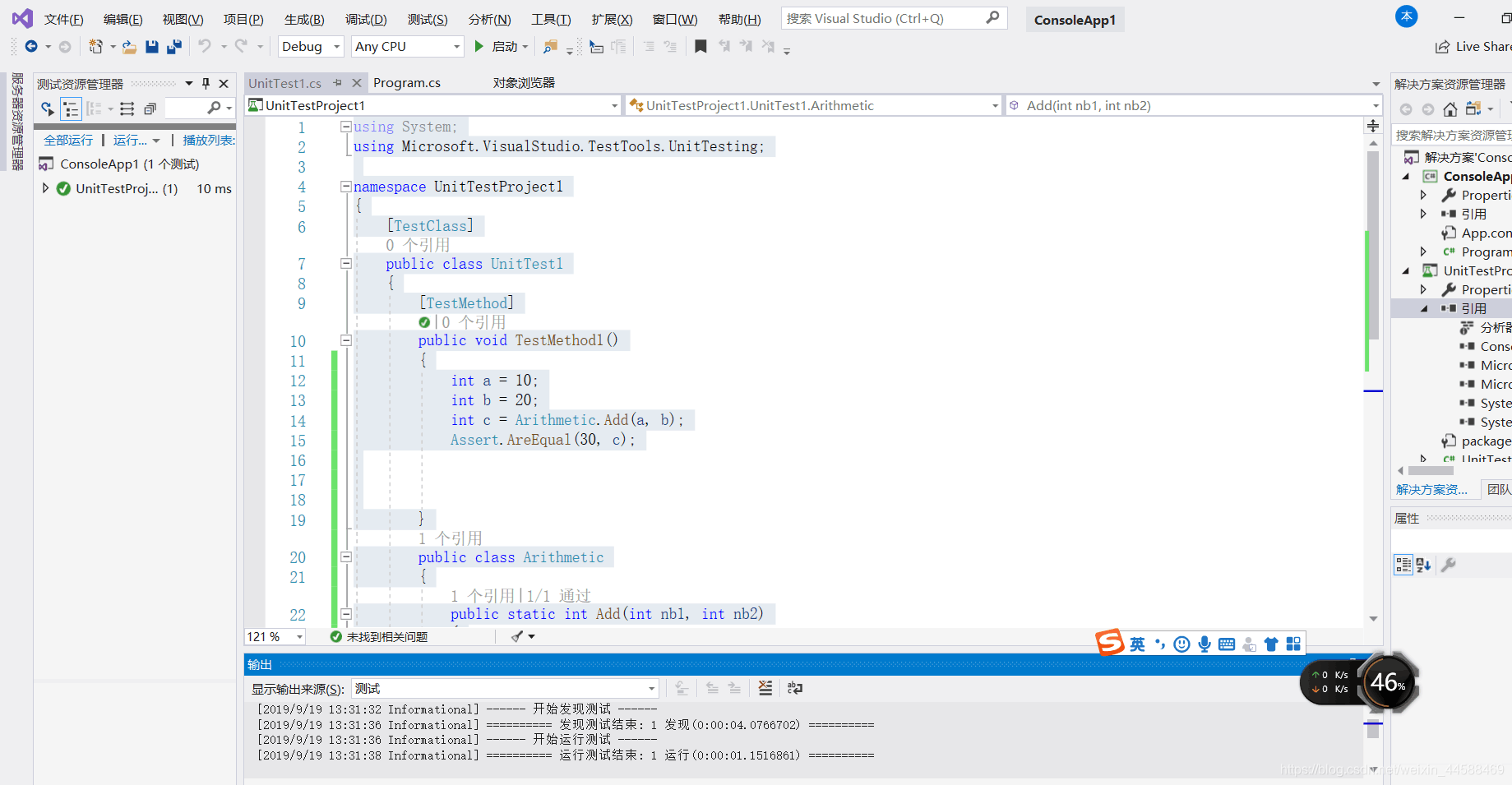Screen dimensions: 1512x785
Task: Open the 编辑(E) menu
Action: [123, 20]
